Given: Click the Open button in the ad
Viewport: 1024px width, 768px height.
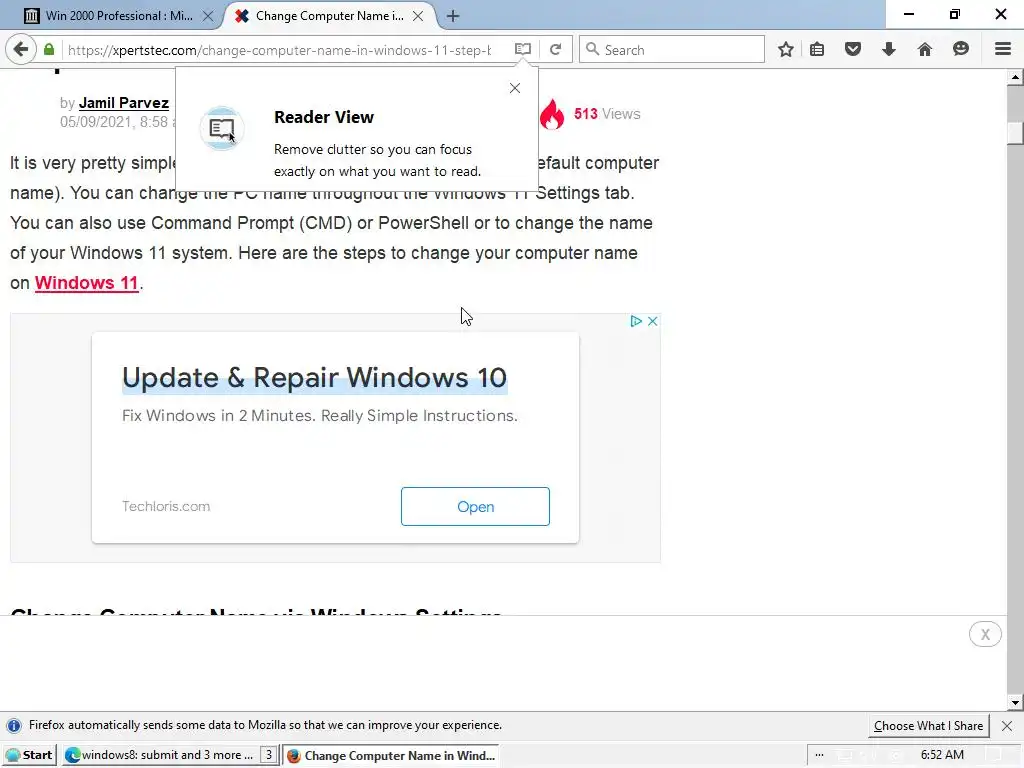Looking at the screenshot, I should [475, 507].
